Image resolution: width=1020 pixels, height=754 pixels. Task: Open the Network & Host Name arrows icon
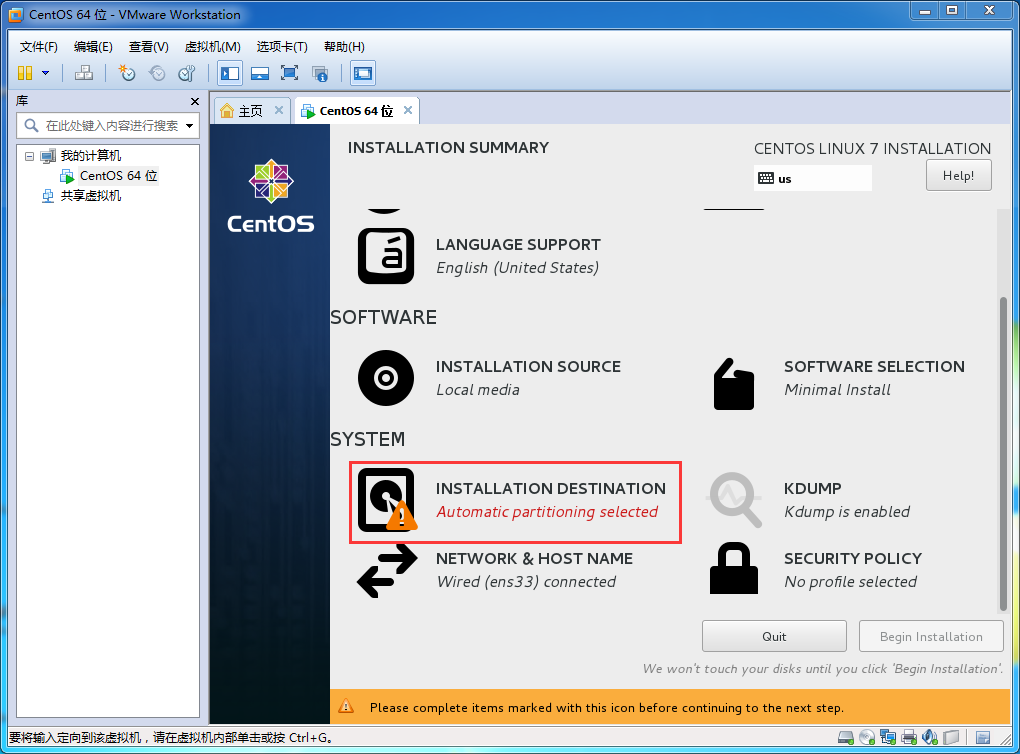tap(387, 571)
